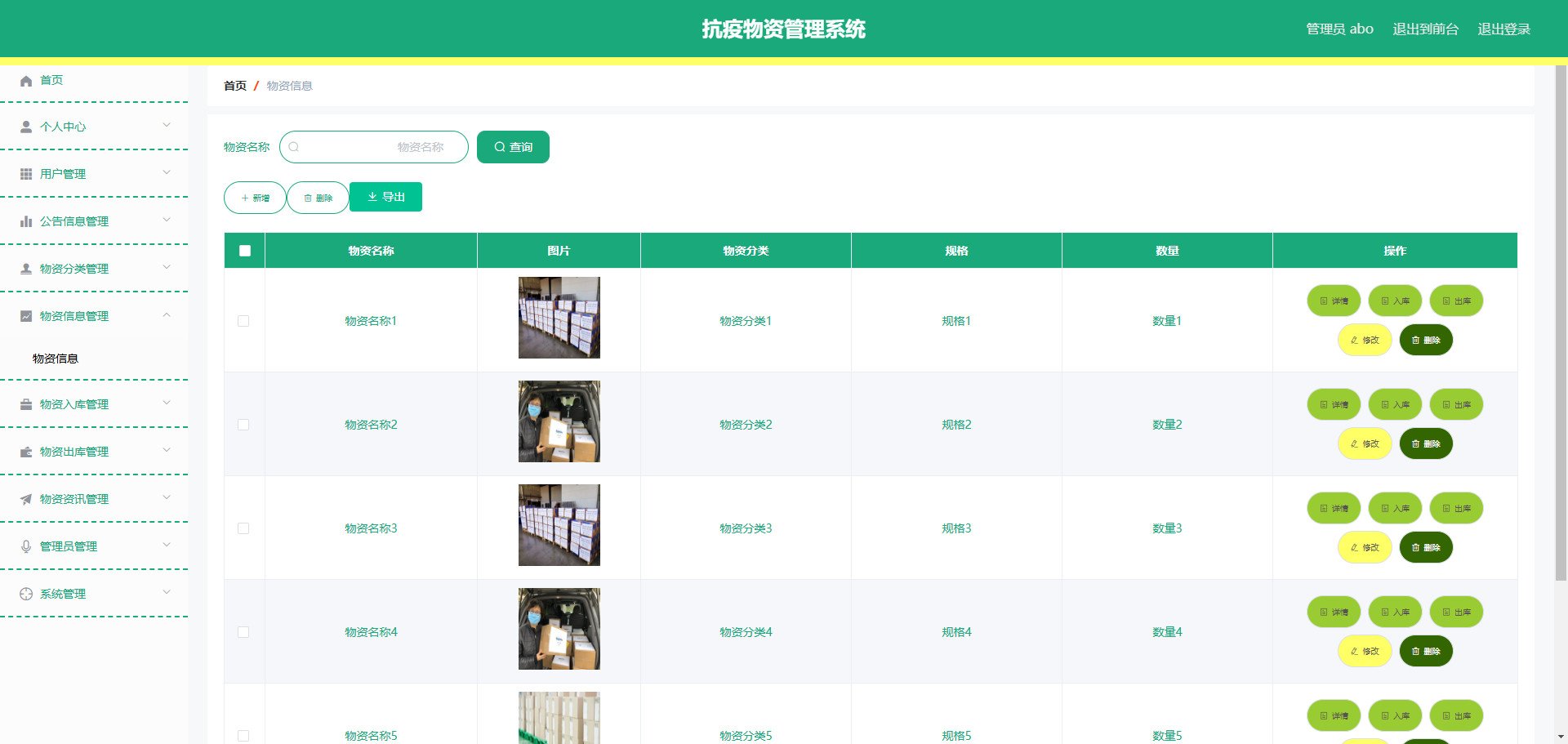
Task: Open 详情 for 物资名称5 row
Action: click(x=1334, y=715)
